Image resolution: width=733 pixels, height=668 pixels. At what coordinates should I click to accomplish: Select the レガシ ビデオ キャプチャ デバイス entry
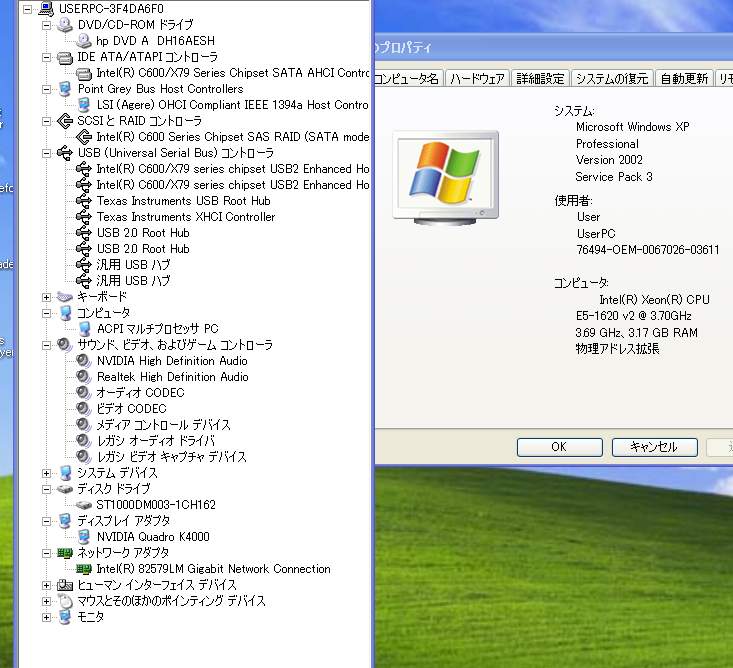(x=172, y=457)
